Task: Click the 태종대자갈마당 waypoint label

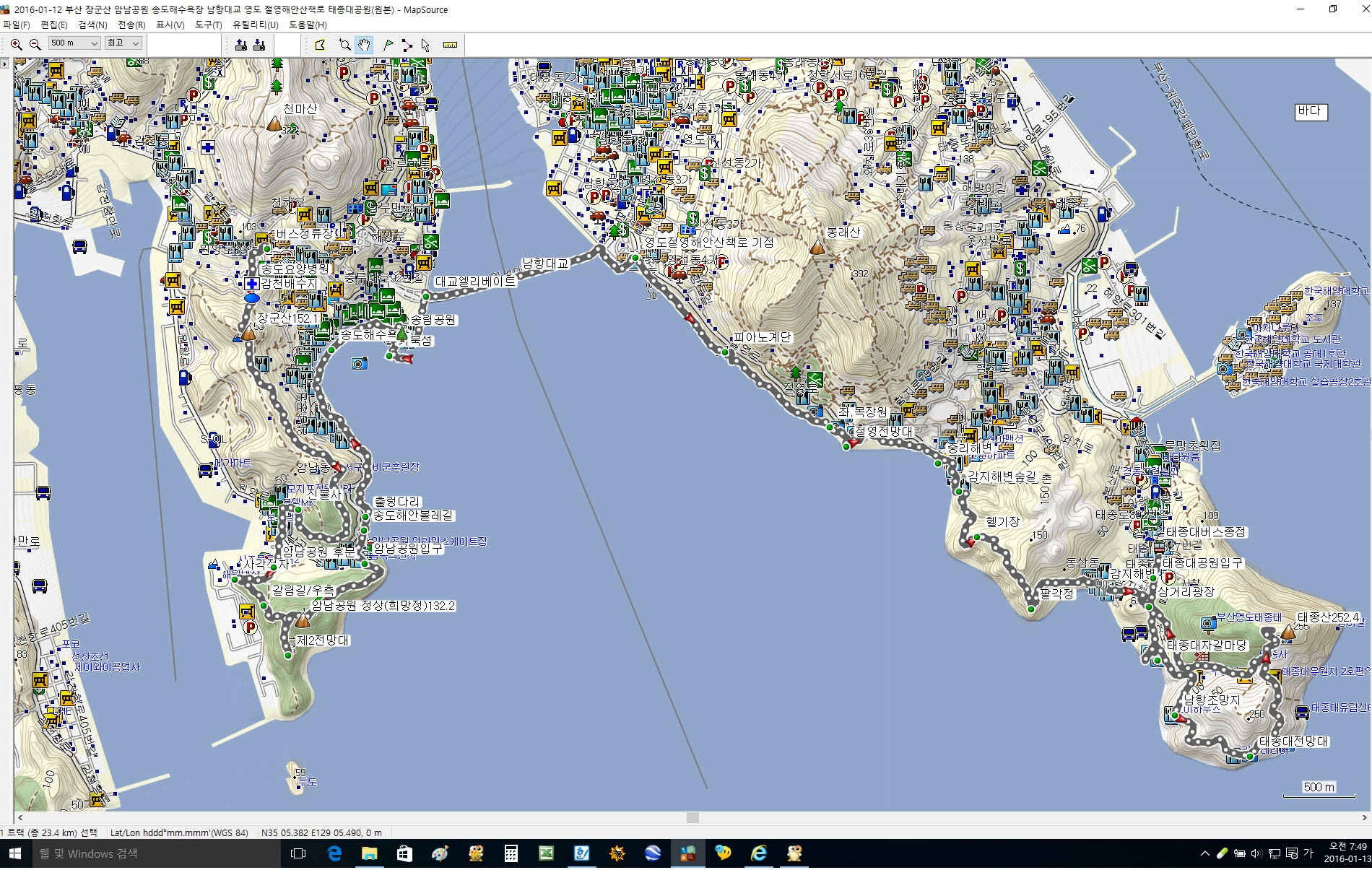Action: click(1207, 645)
